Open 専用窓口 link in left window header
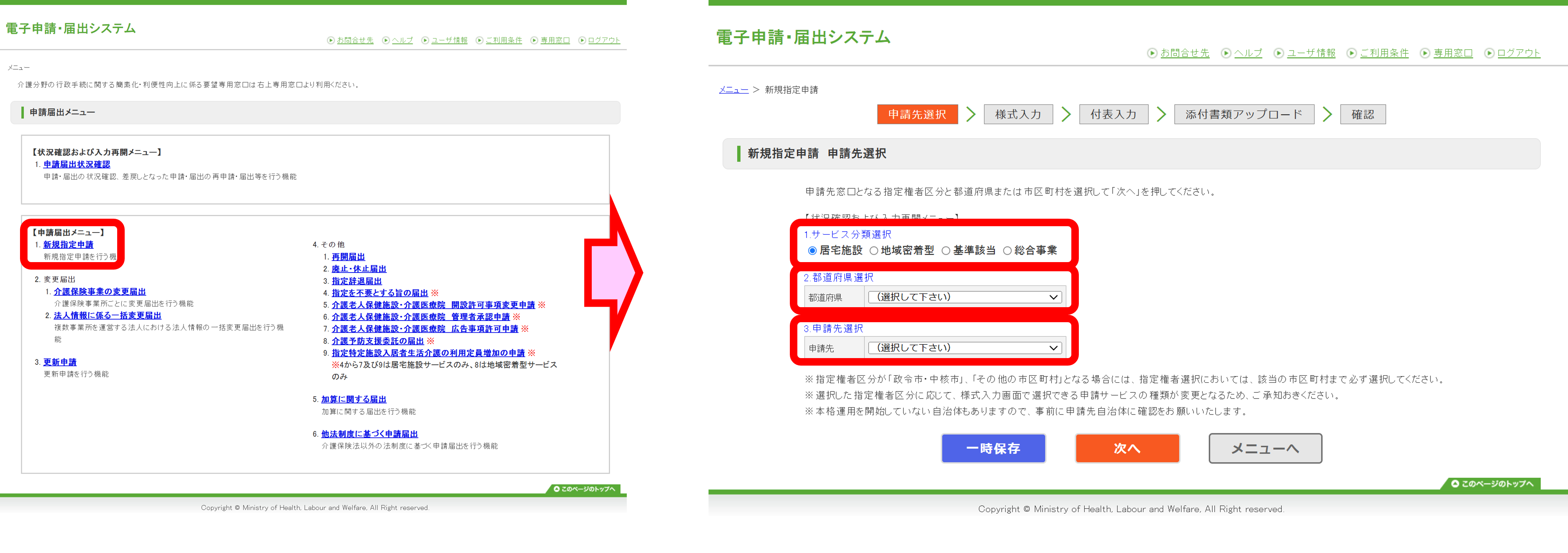 point(555,40)
